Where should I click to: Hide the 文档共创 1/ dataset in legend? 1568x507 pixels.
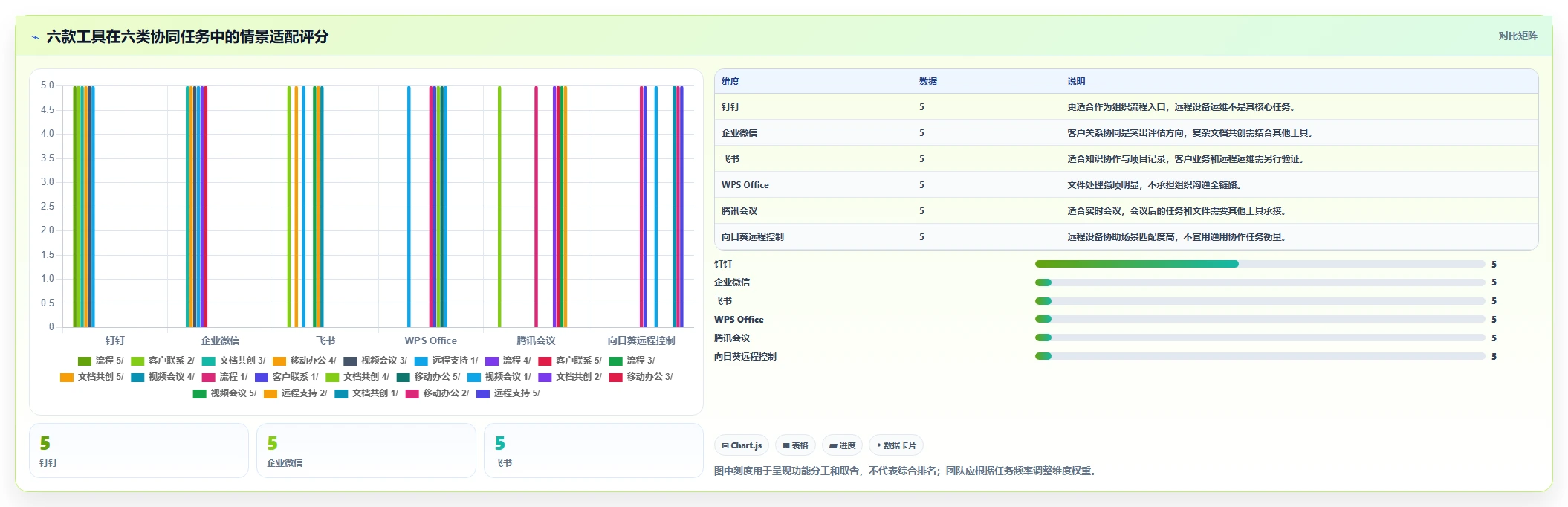point(366,393)
